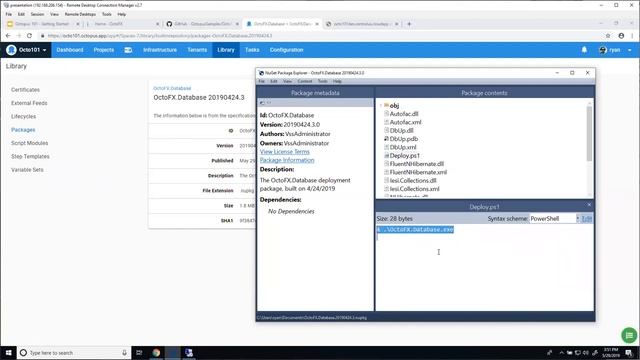The height and width of the screenshot is (360, 640).
Task: Go back in browser
Action: 8,36
